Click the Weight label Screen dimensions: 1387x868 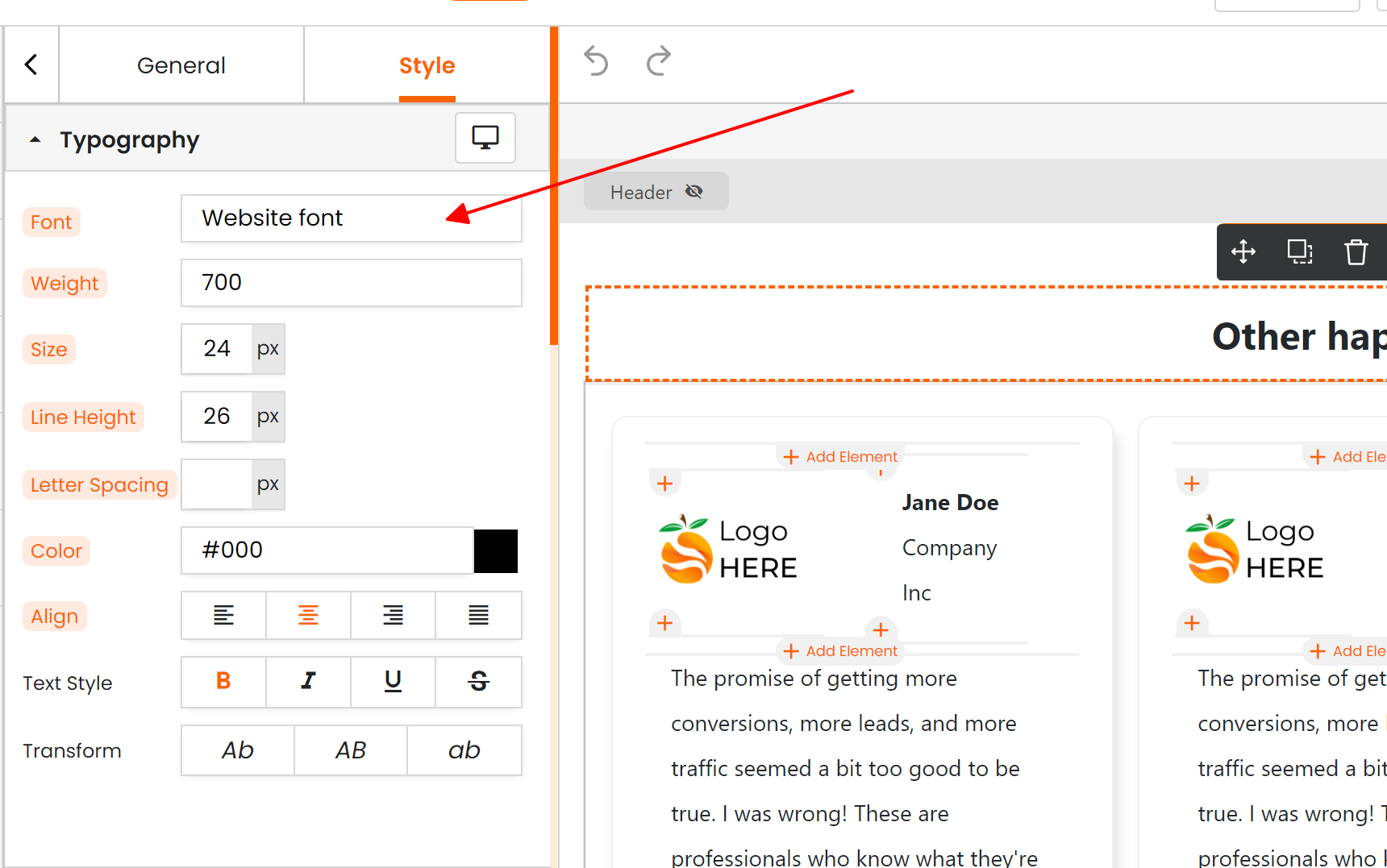pos(65,283)
